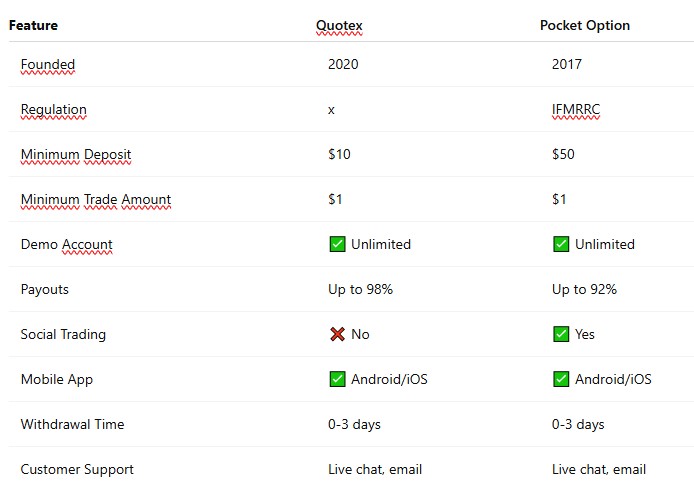
Task: Click the Up to 92% payout cell
Action: click(x=584, y=289)
